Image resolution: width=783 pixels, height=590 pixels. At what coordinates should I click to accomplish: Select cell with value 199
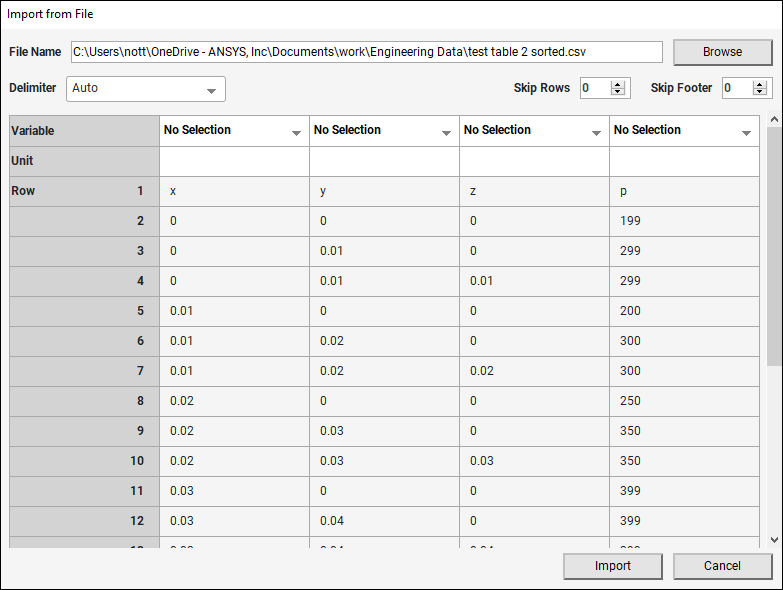click(684, 221)
